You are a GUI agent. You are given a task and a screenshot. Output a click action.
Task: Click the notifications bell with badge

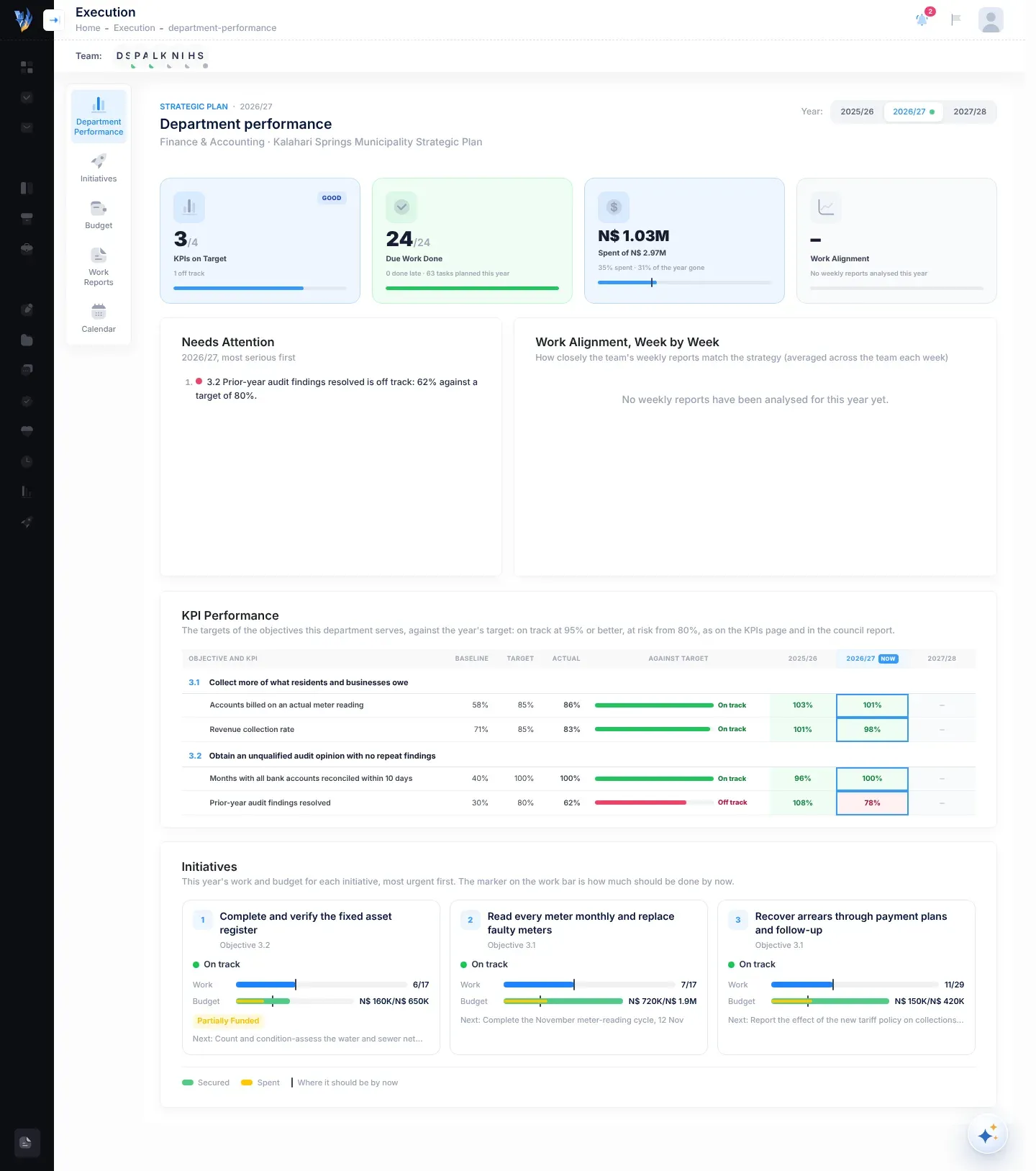tap(923, 19)
